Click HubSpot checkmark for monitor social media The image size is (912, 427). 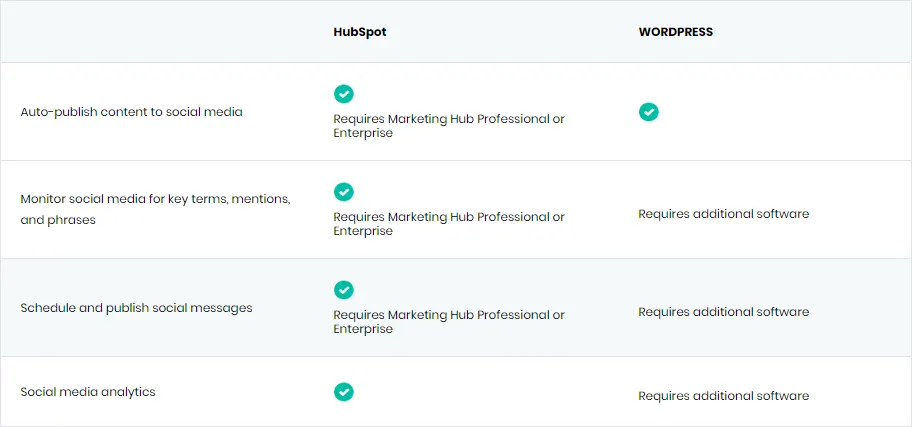(343, 191)
